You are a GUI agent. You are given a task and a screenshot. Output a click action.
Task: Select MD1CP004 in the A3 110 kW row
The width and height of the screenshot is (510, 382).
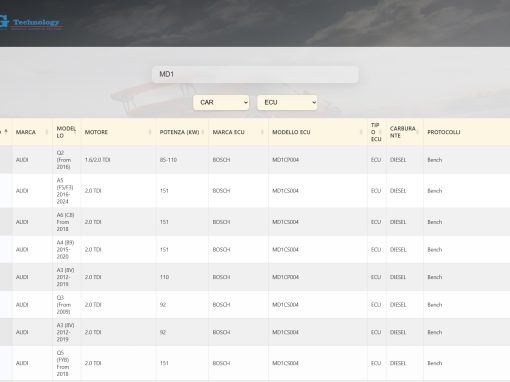coord(285,277)
